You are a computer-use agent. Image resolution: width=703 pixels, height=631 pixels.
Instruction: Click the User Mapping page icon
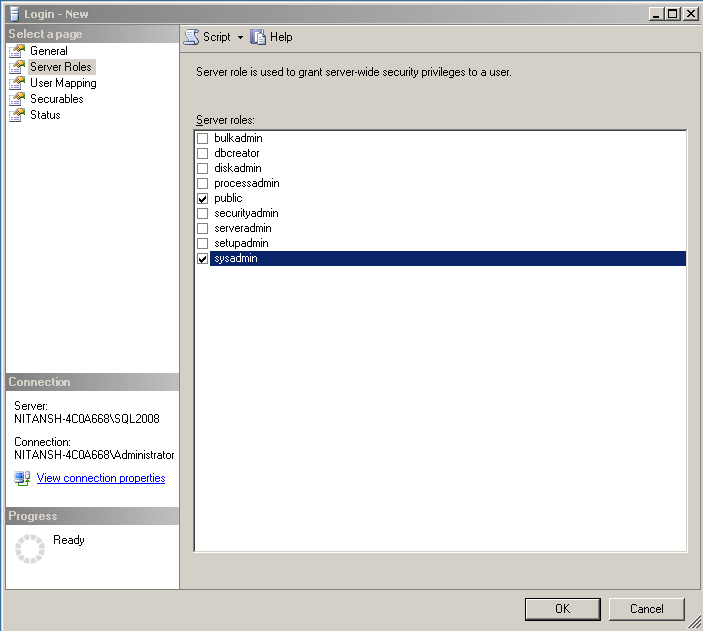[17, 83]
